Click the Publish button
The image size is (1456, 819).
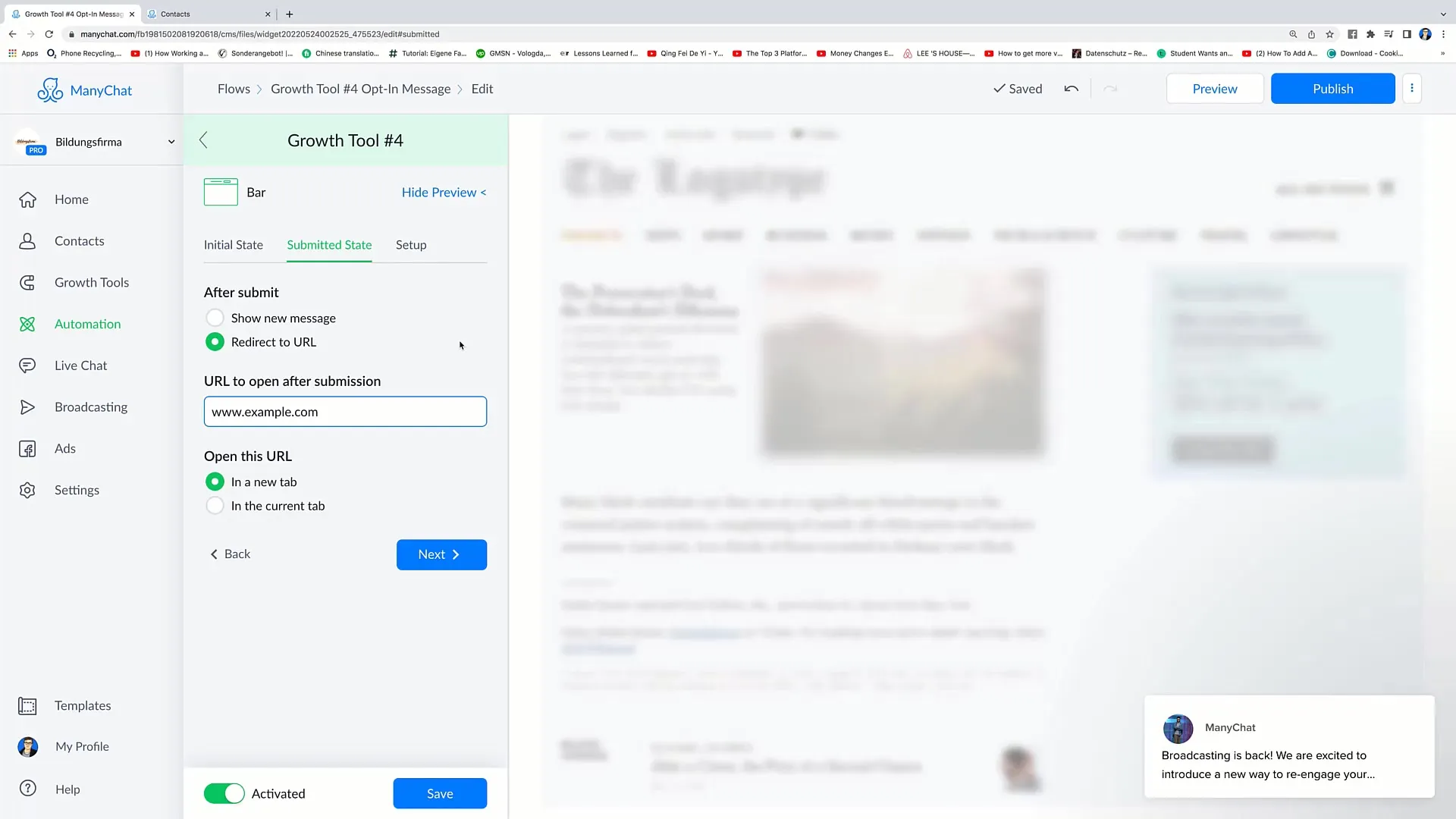pyautogui.click(x=1333, y=88)
